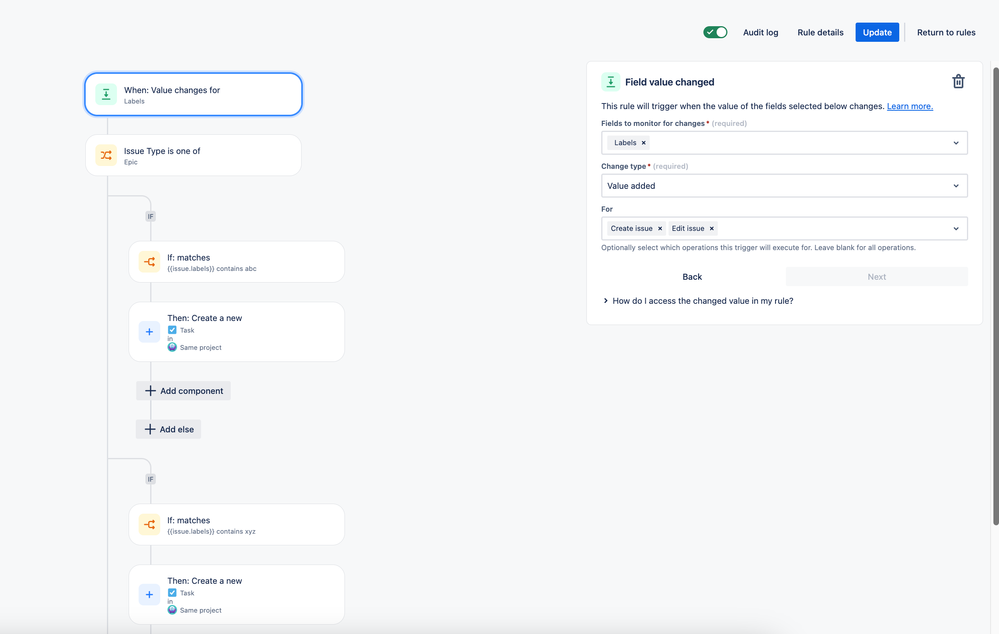The image size is (999, 634).
Task: Click the branch icon on 'contains abc' condition
Action: (149, 262)
